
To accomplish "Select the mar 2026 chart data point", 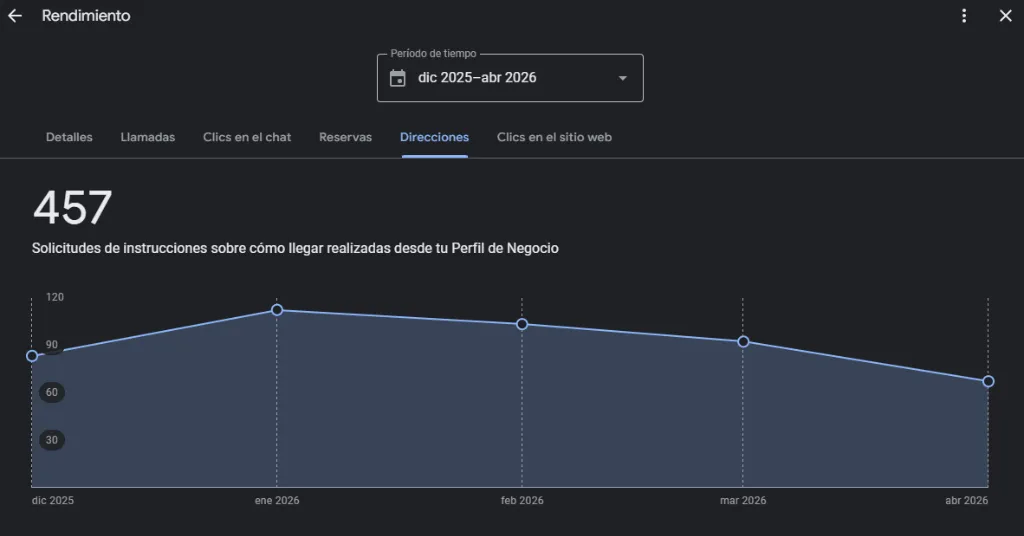I will (743, 341).
